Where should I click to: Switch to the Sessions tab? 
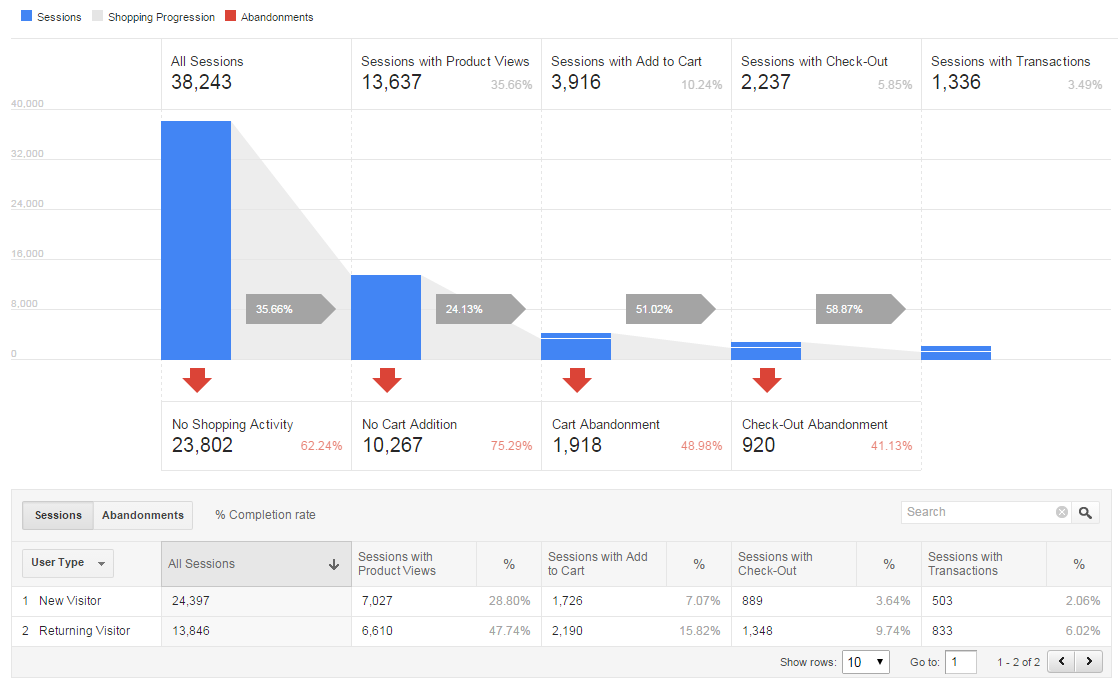coord(57,515)
